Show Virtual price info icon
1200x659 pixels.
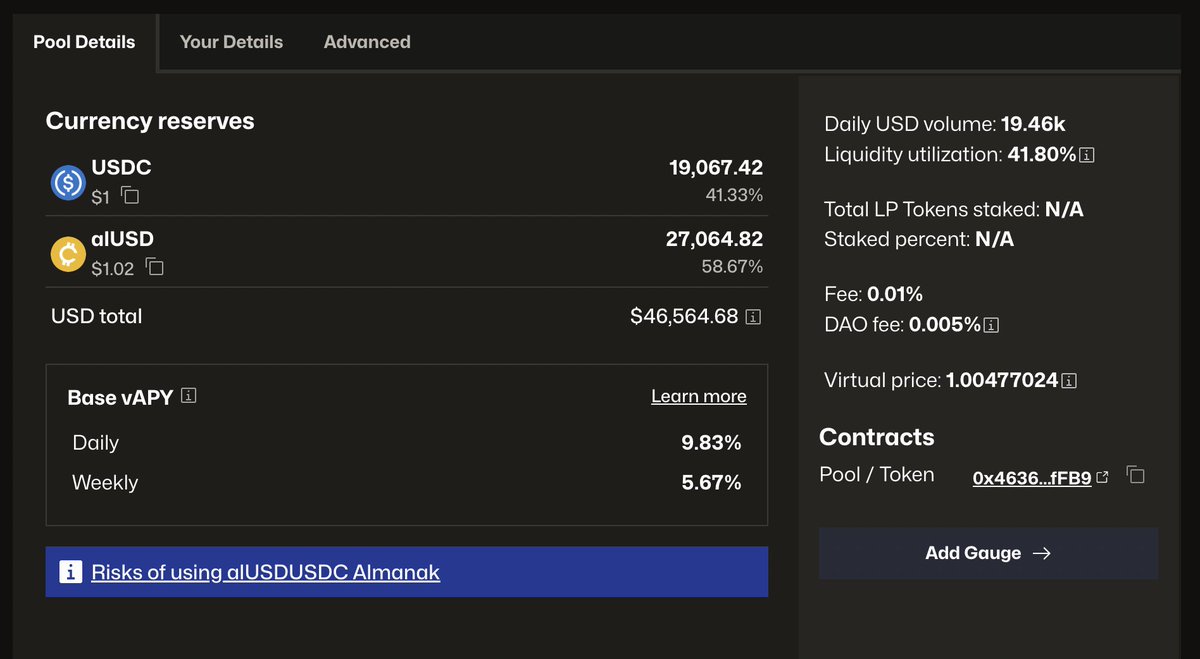1069,381
